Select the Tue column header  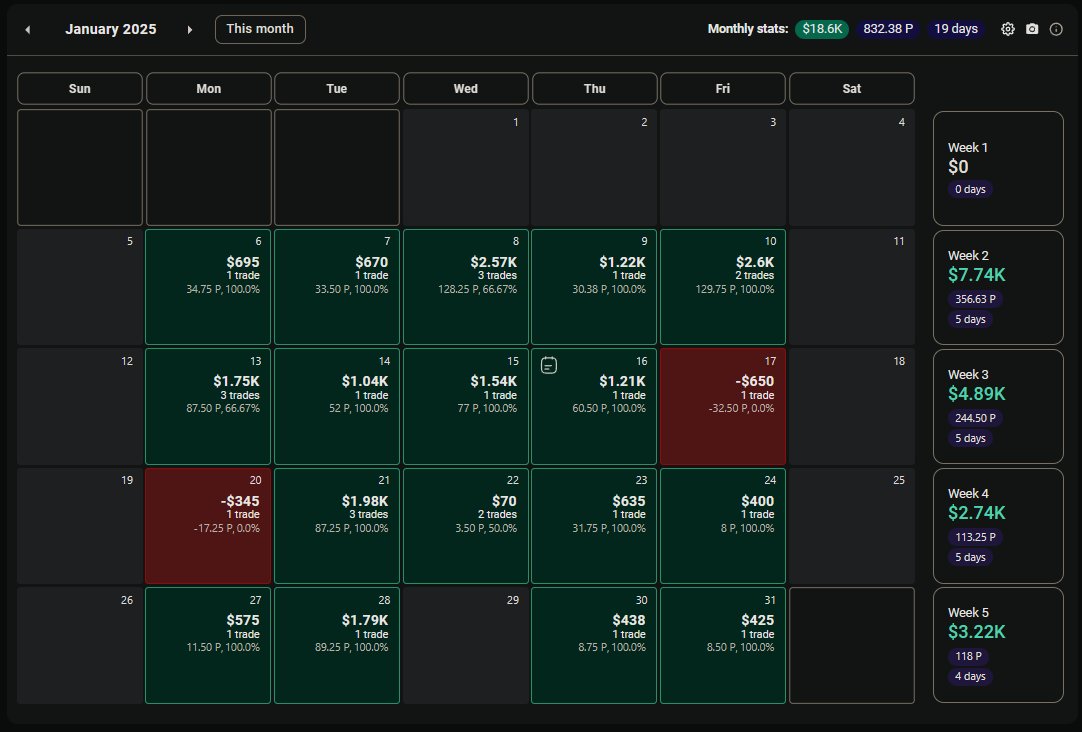tap(337, 88)
